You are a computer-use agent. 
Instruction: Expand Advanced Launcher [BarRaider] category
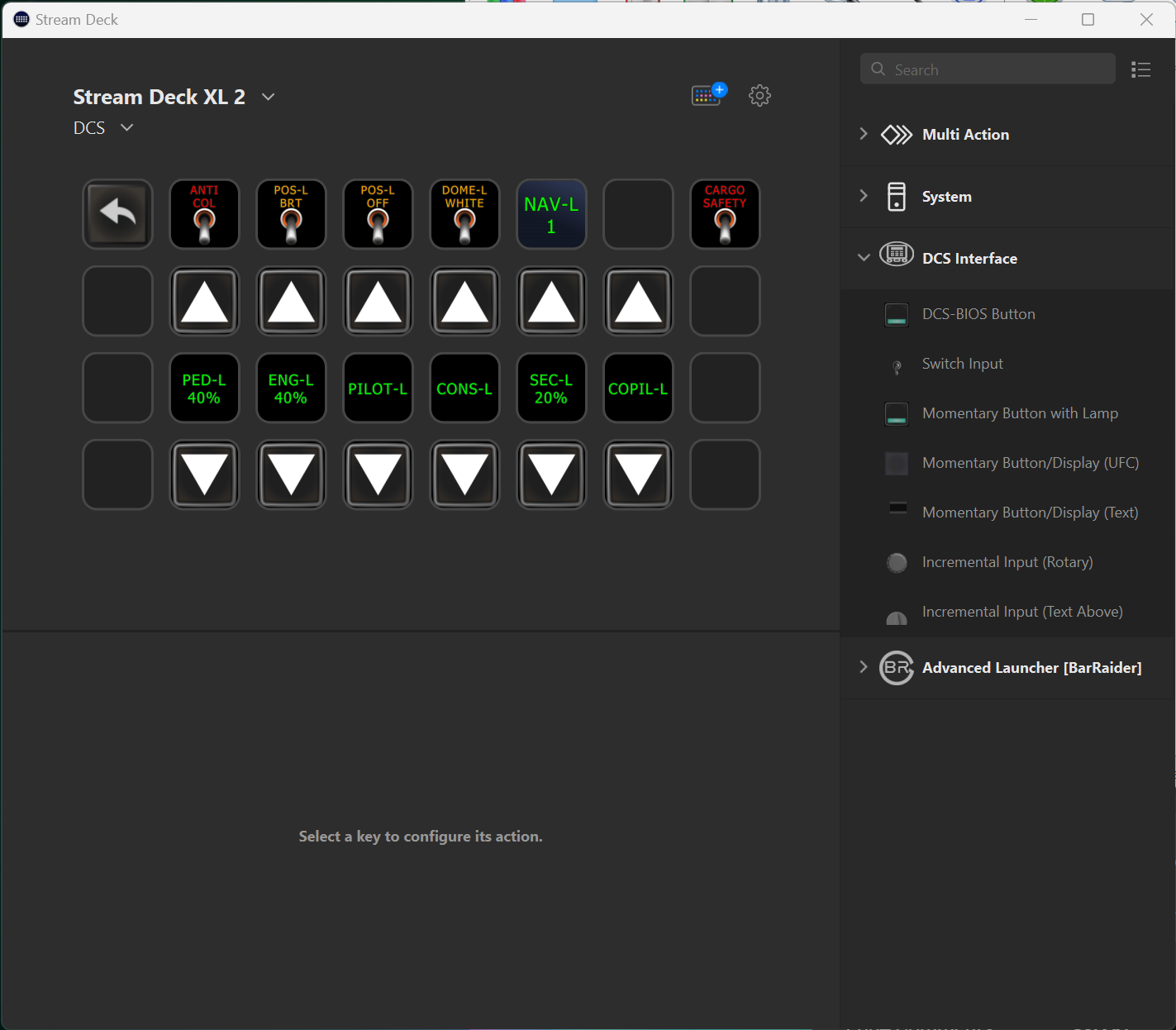(x=864, y=667)
